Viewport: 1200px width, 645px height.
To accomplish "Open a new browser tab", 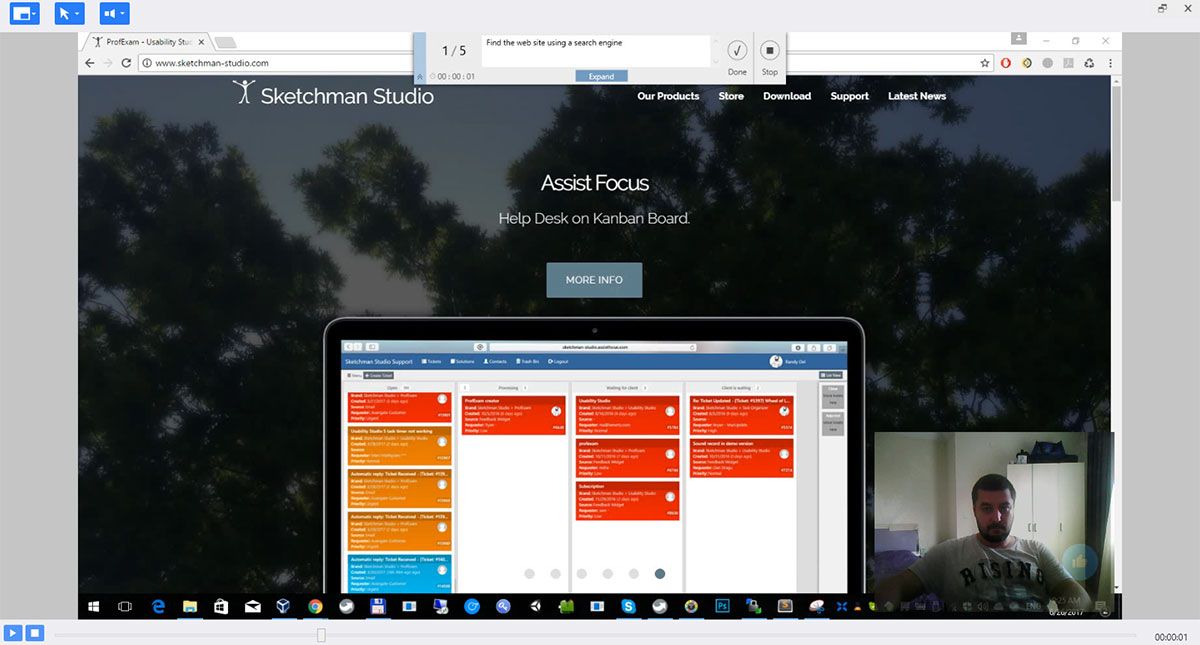I will pos(226,42).
